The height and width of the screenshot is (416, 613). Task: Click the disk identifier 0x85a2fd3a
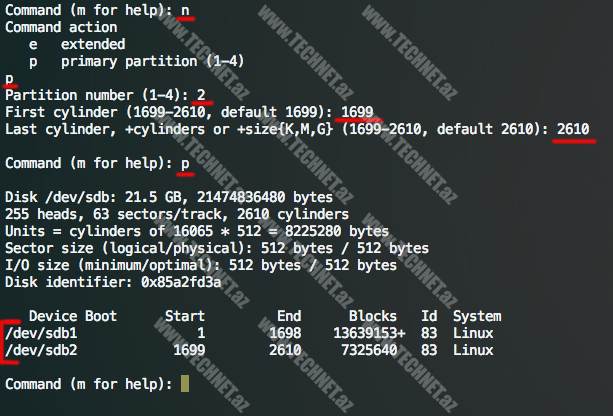[x=193, y=282]
